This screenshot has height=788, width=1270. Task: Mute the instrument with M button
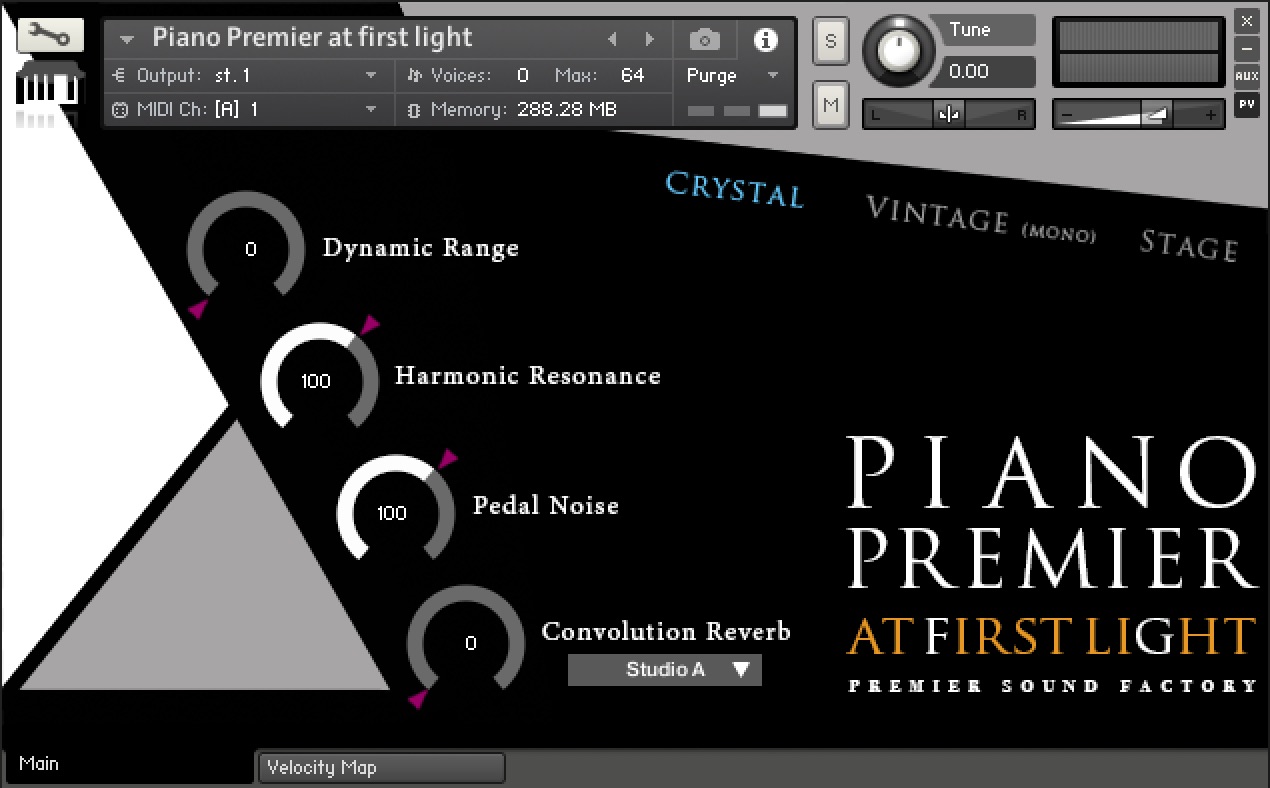[x=831, y=104]
